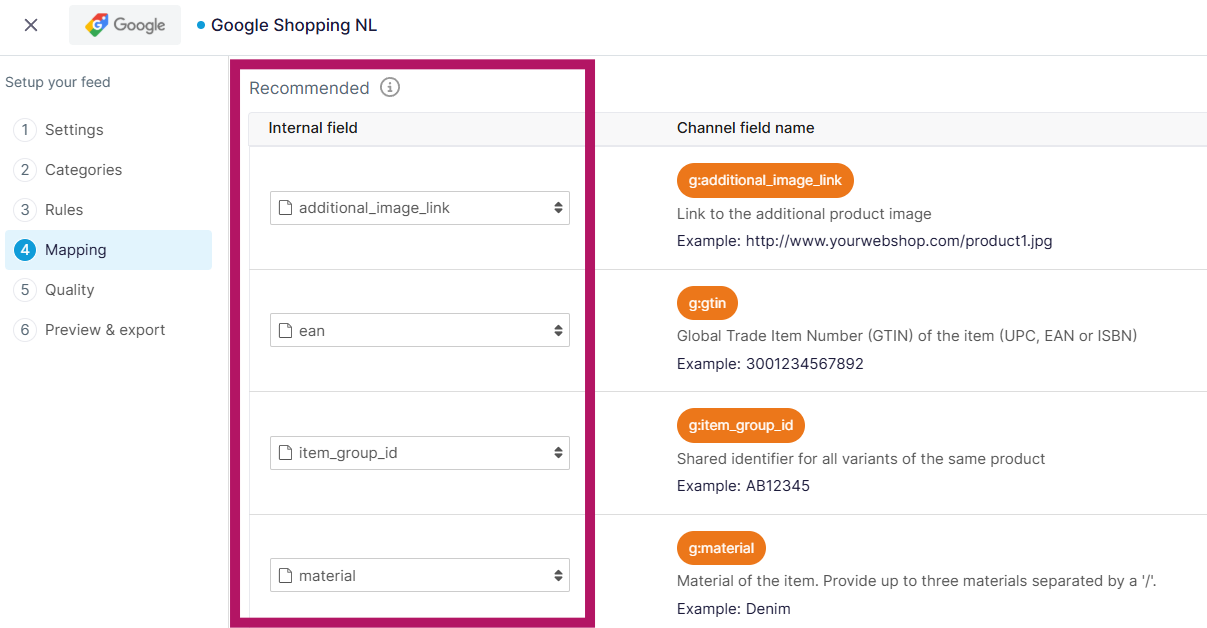Open the material internal field dropdown
Screen dimensions: 1207x628
pos(420,575)
